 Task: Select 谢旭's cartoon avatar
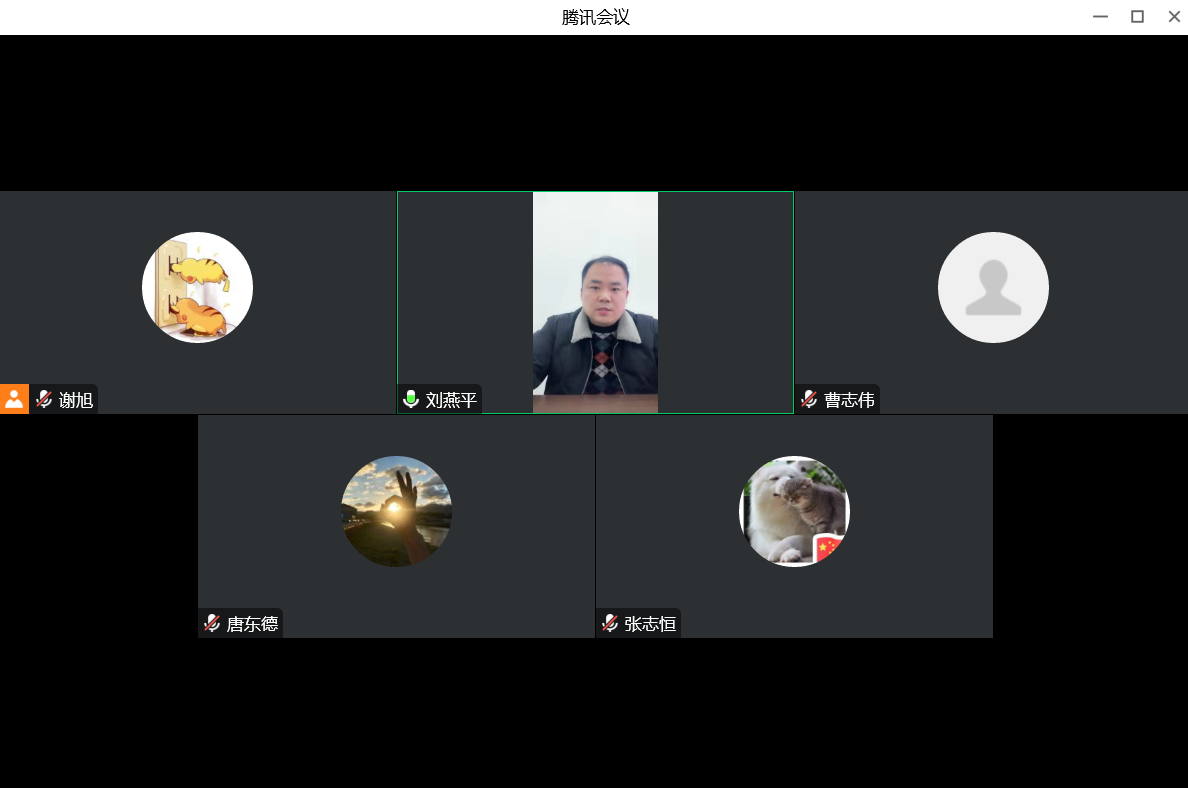coord(198,287)
